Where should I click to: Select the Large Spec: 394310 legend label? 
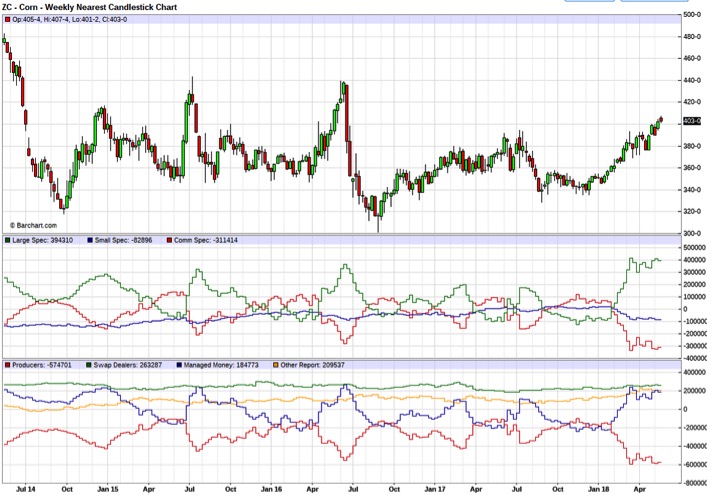(x=46, y=240)
